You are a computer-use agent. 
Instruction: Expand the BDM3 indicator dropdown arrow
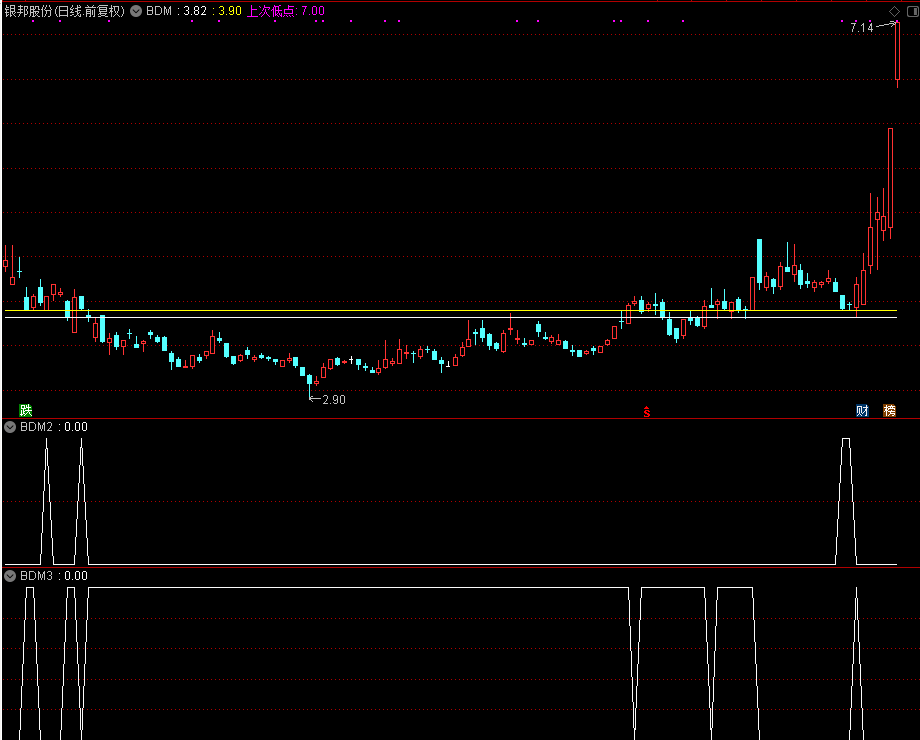click(11, 576)
